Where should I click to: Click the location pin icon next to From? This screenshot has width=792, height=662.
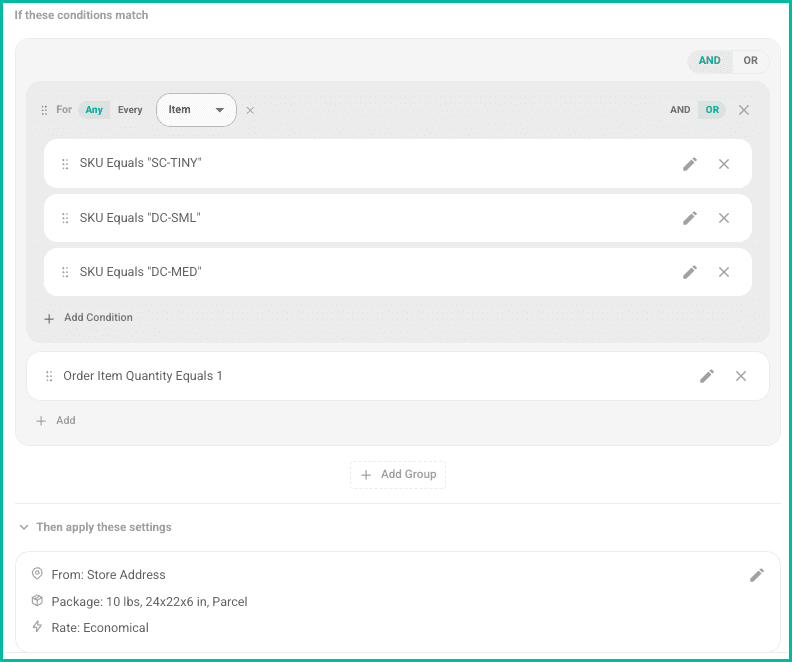click(37, 574)
